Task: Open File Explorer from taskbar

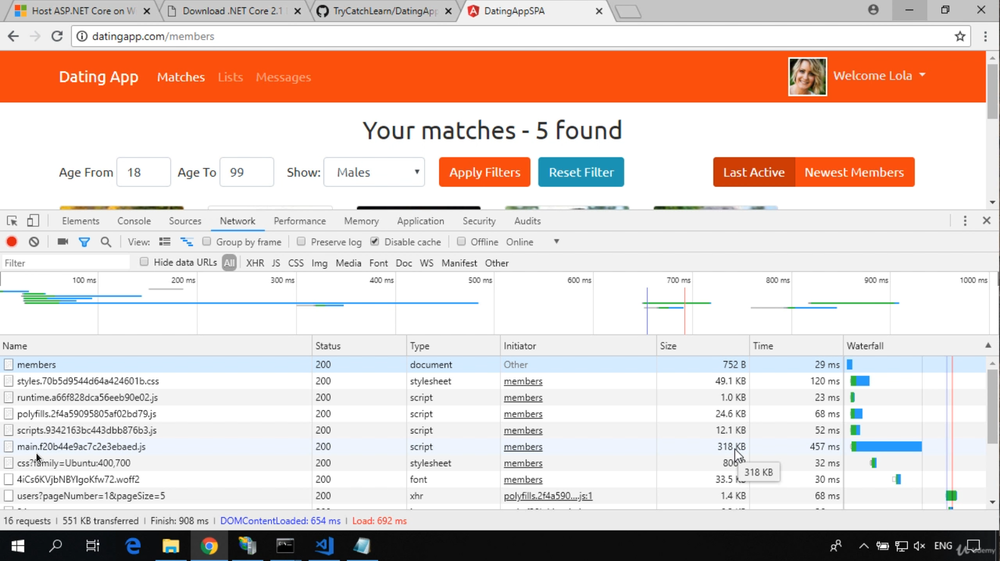Action: pos(171,546)
